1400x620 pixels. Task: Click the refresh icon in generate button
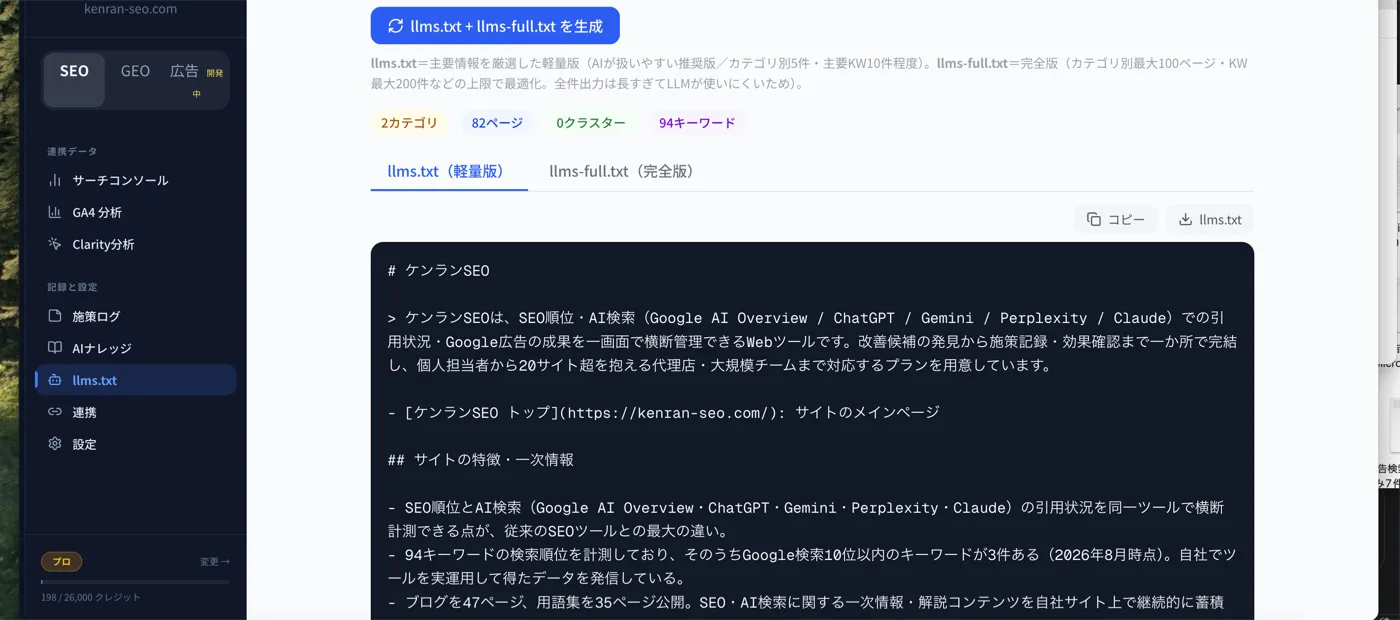(396, 26)
